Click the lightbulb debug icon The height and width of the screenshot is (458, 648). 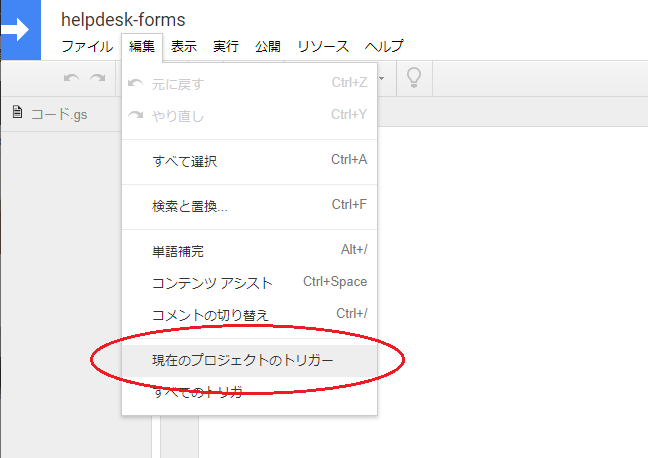(414, 78)
